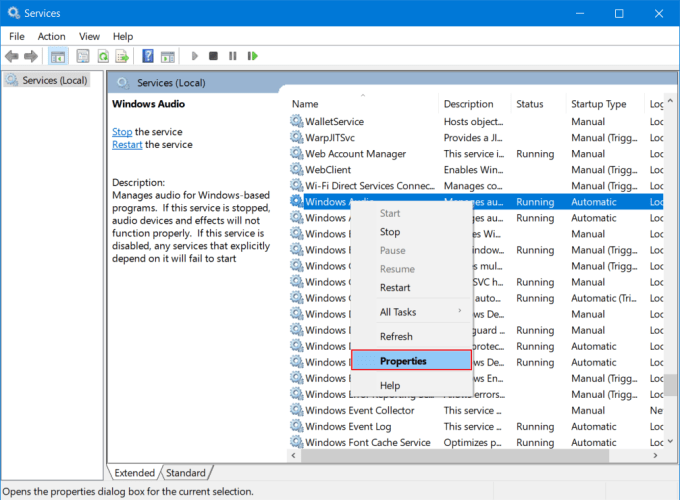
Task: Click the Services (Local) pane header
Action: (x=171, y=82)
